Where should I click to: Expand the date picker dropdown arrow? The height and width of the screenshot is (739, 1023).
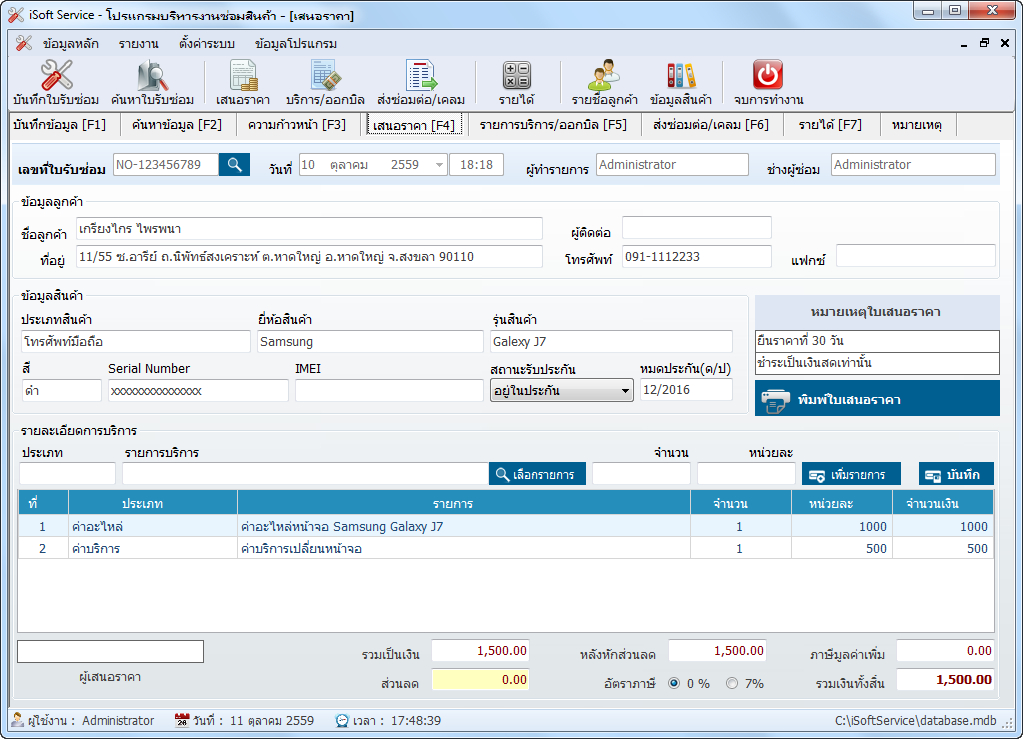coord(439,165)
